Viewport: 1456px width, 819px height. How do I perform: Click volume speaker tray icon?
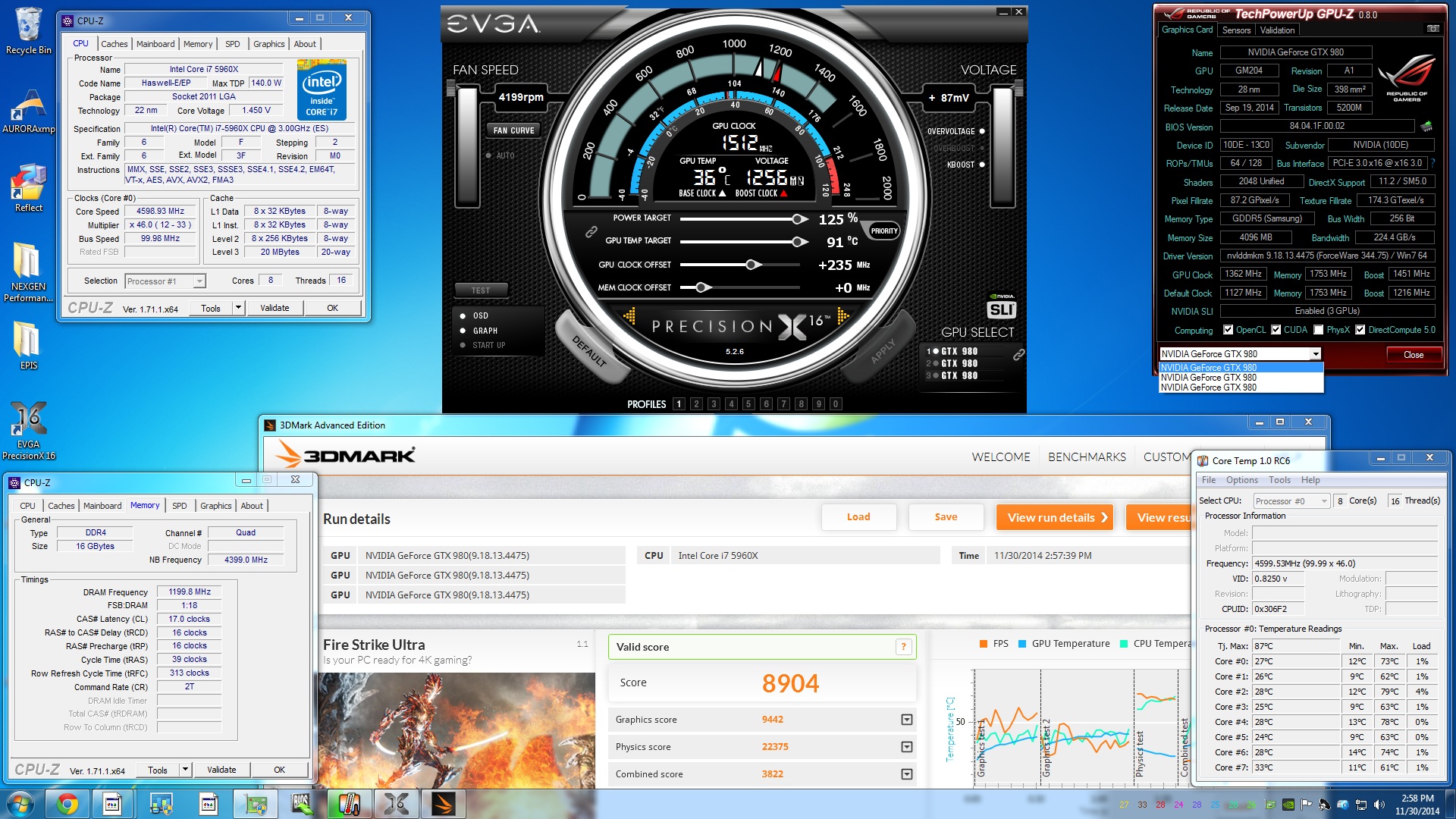coord(1379,805)
